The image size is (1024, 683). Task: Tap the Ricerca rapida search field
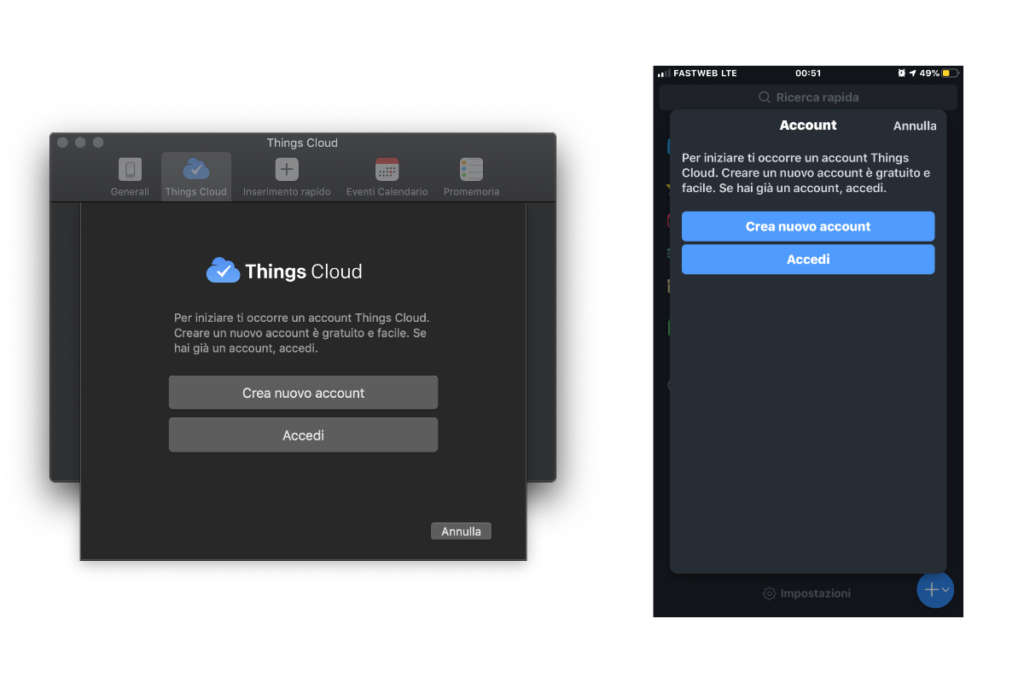pyautogui.click(x=808, y=97)
